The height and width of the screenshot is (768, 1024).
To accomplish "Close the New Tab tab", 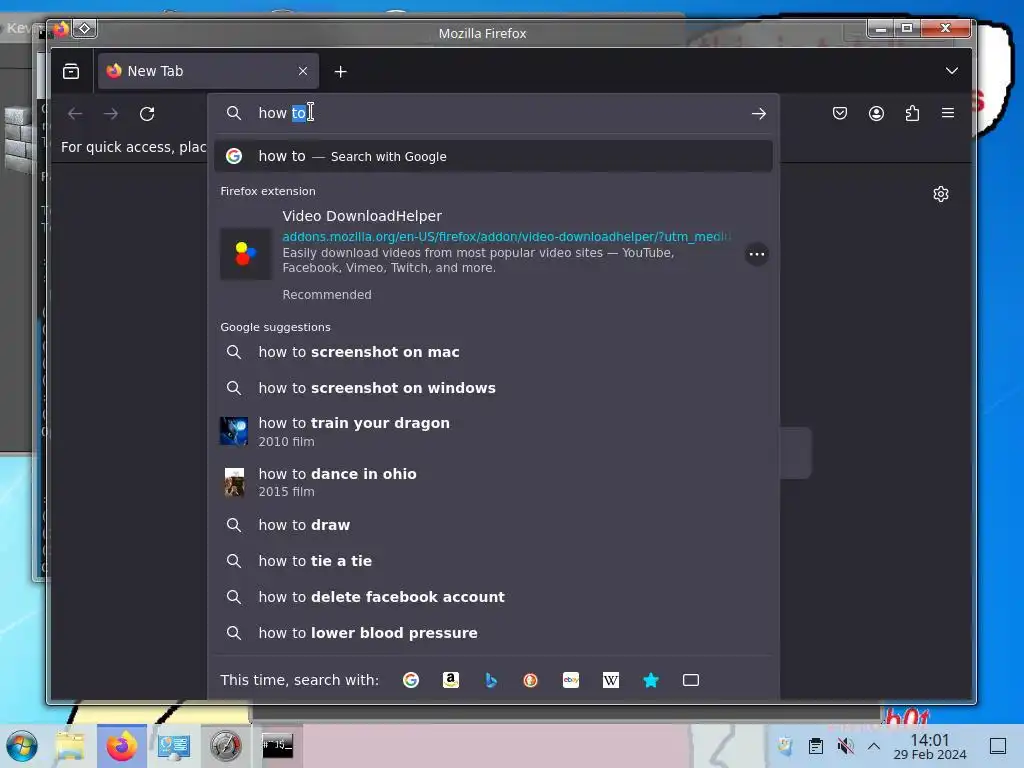I will click(302, 71).
